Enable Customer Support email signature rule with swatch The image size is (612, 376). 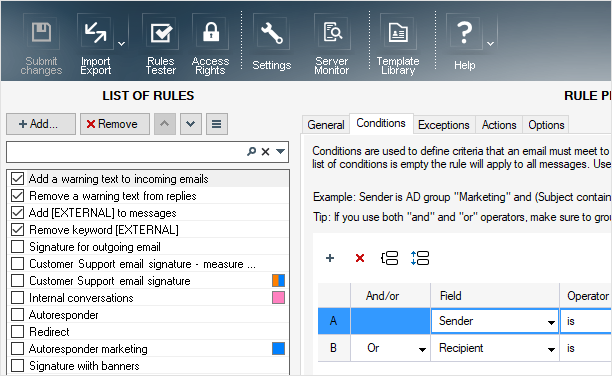[x=18, y=280]
